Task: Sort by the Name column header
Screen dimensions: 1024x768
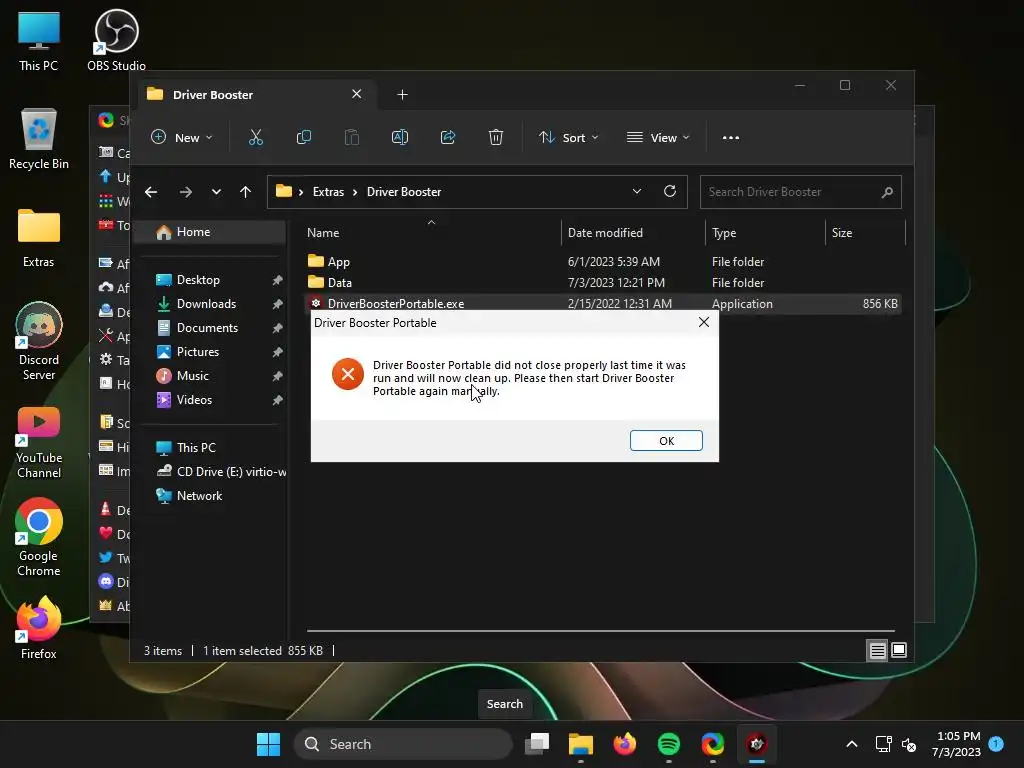Action: 431,232
